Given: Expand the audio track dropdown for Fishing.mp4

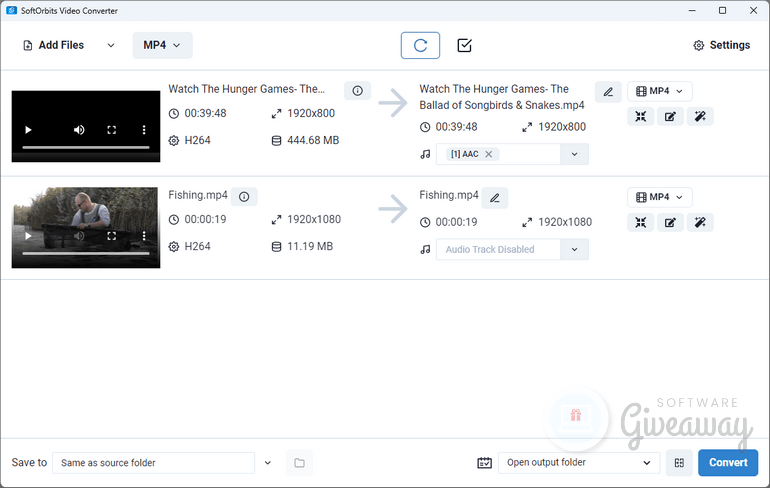Looking at the screenshot, I should [x=574, y=249].
